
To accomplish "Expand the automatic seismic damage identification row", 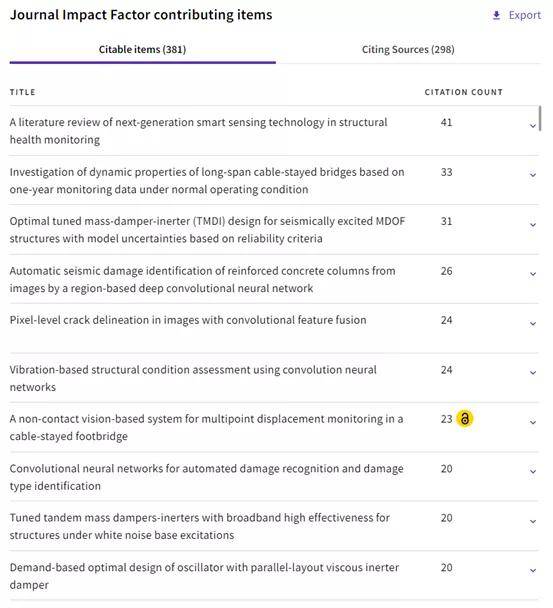I will tap(533, 274).
